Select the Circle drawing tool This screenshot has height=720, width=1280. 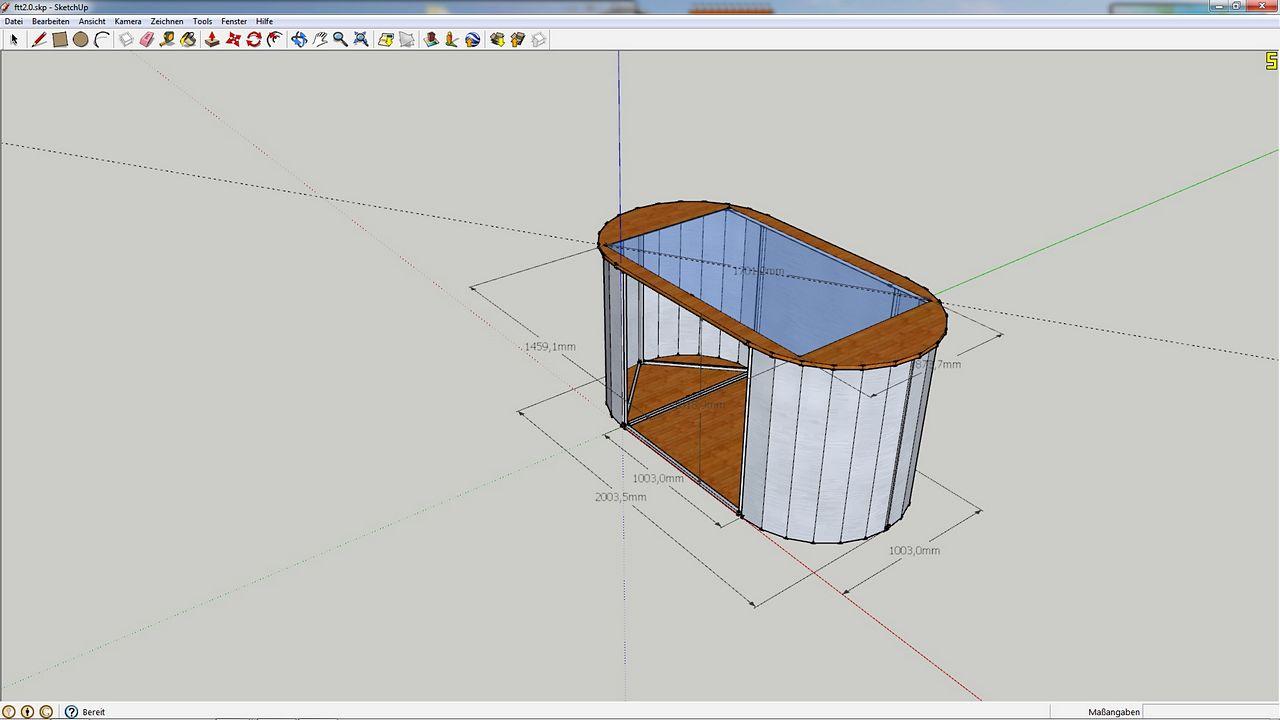(81, 40)
